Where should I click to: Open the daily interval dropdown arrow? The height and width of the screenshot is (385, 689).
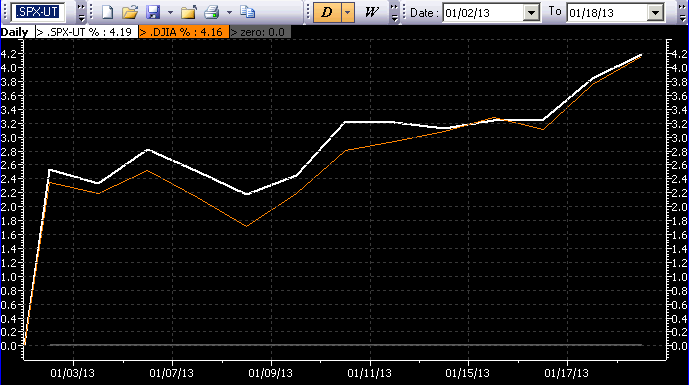point(348,12)
